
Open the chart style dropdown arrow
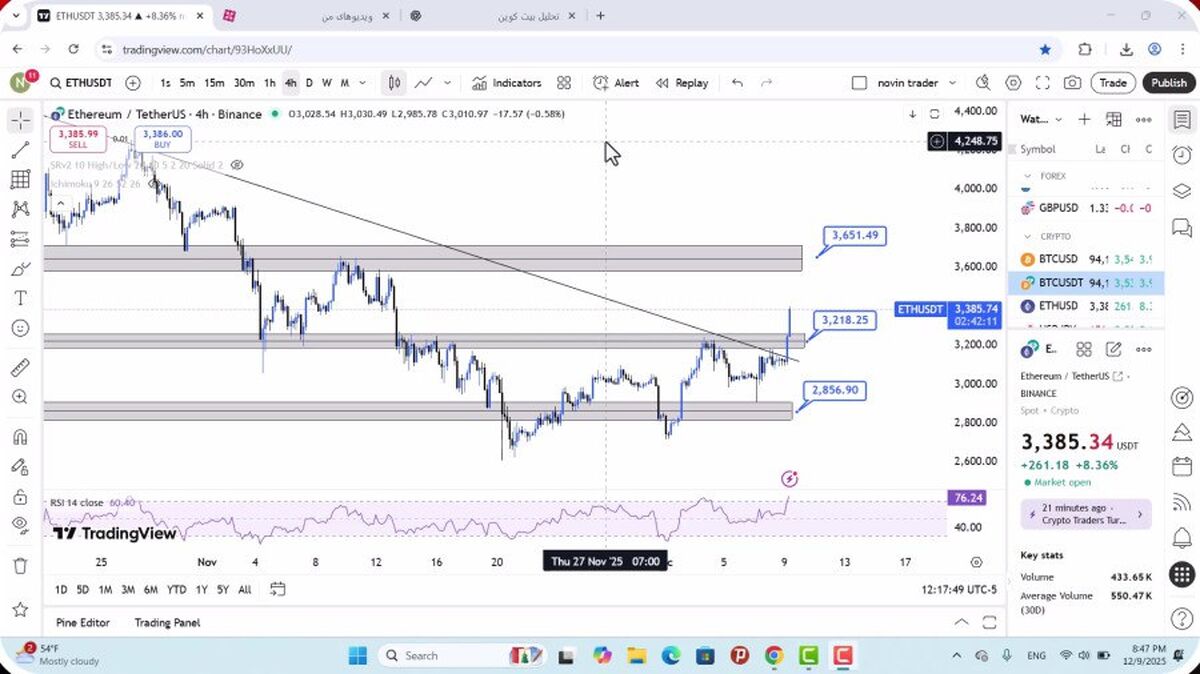[447, 83]
